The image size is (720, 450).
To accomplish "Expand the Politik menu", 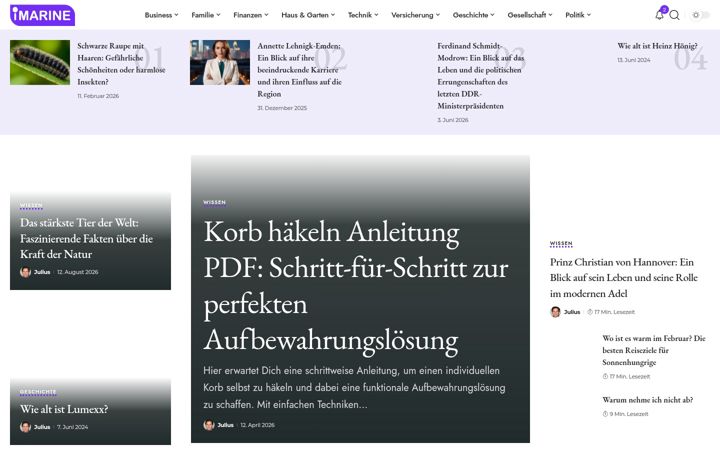I will point(578,15).
